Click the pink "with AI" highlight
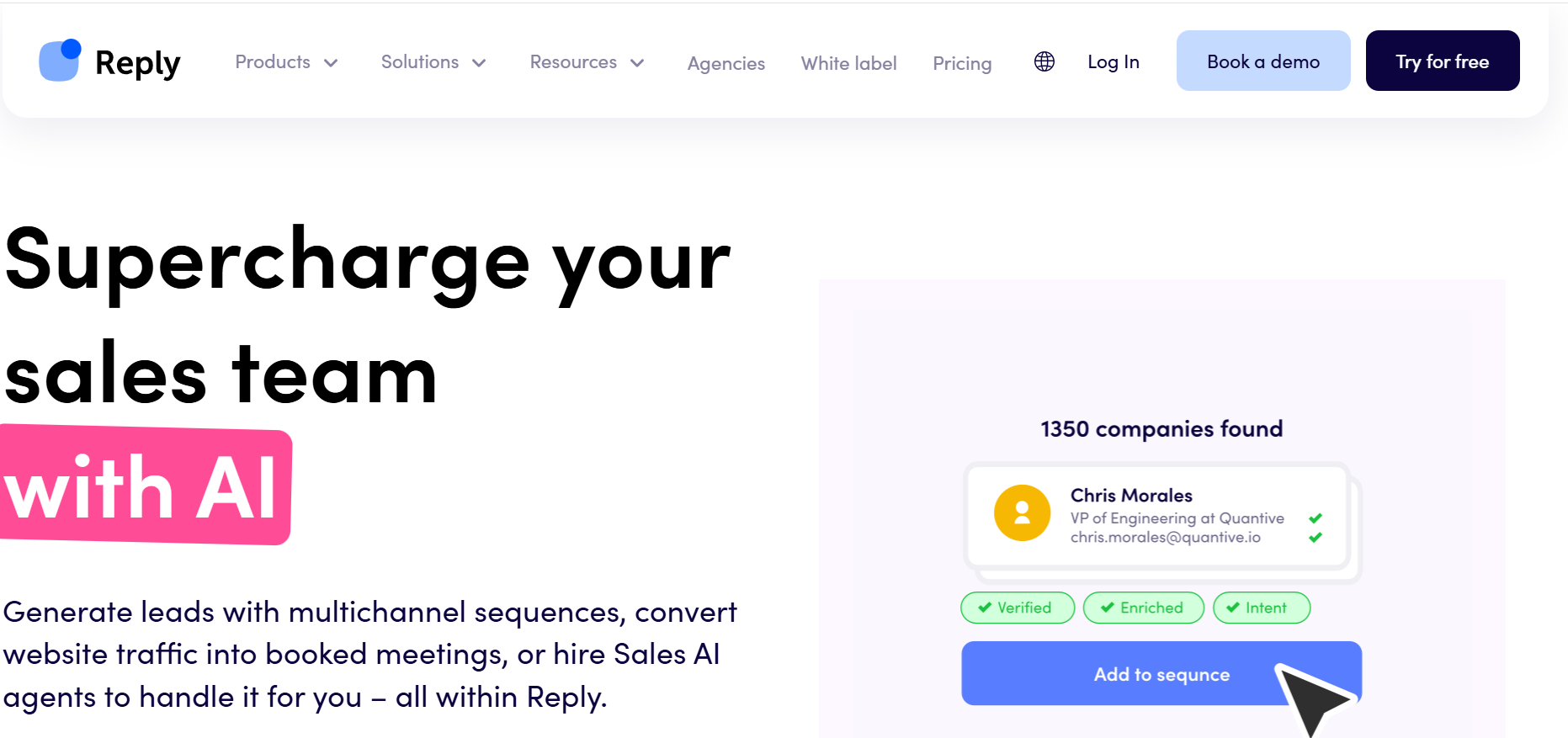Image resolution: width=1568 pixels, height=738 pixels. tap(145, 486)
